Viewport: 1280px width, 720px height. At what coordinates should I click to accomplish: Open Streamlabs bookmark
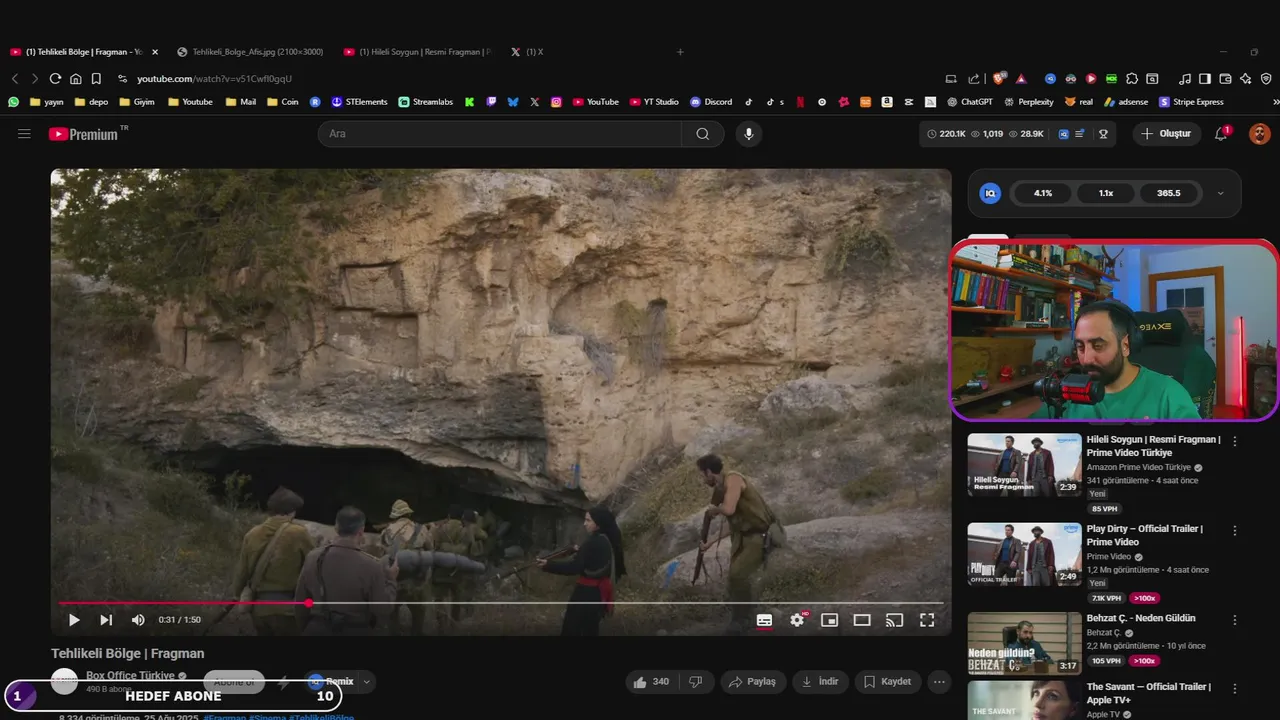tap(426, 101)
